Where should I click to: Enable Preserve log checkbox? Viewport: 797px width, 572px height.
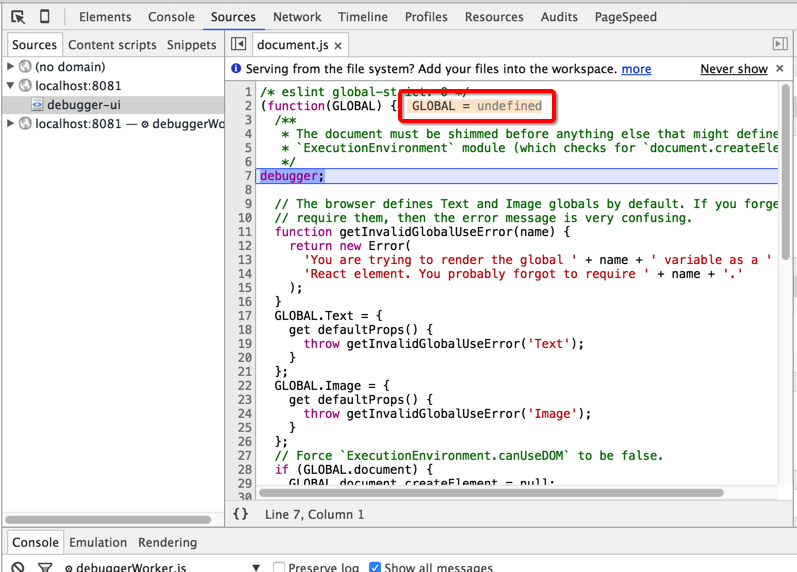pos(280,567)
